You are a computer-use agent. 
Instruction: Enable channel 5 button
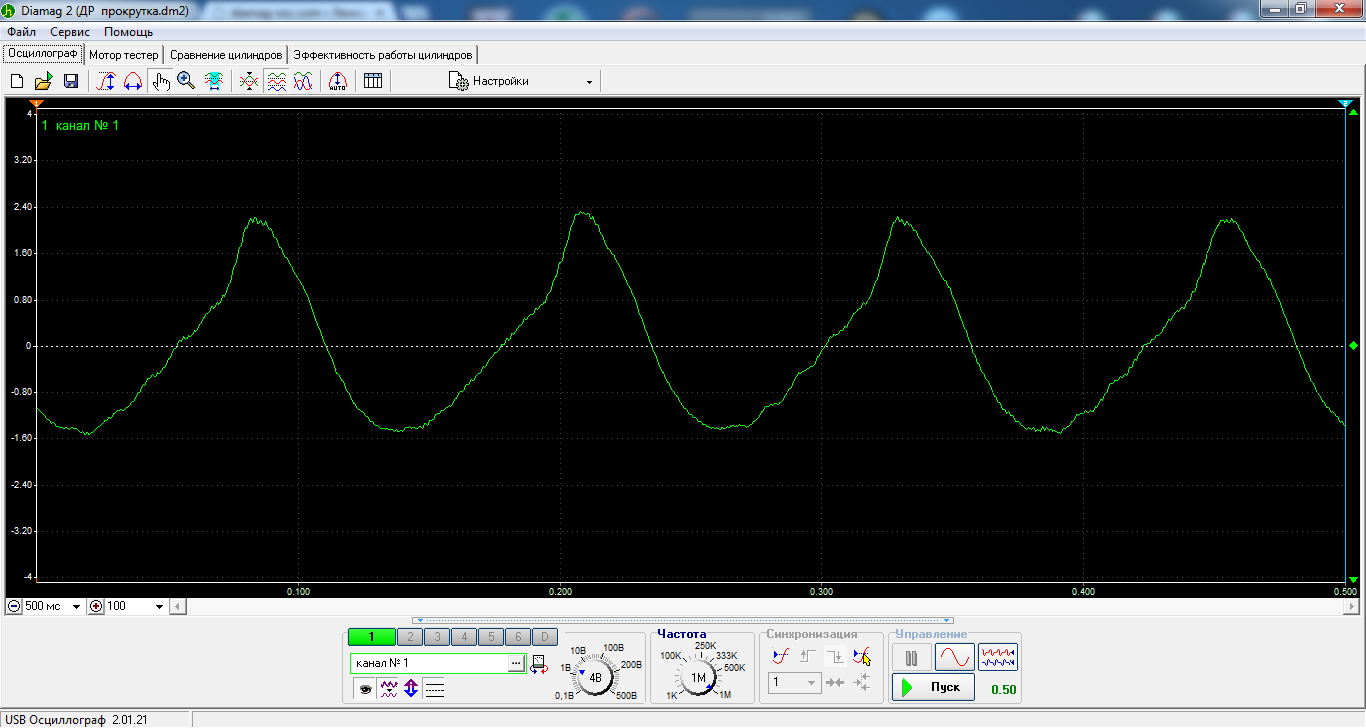point(491,637)
